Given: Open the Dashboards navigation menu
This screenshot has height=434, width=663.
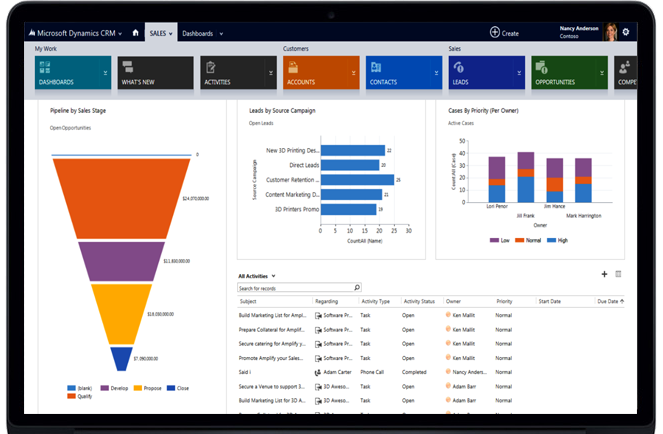Looking at the screenshot, I should [x=200, y=33].
